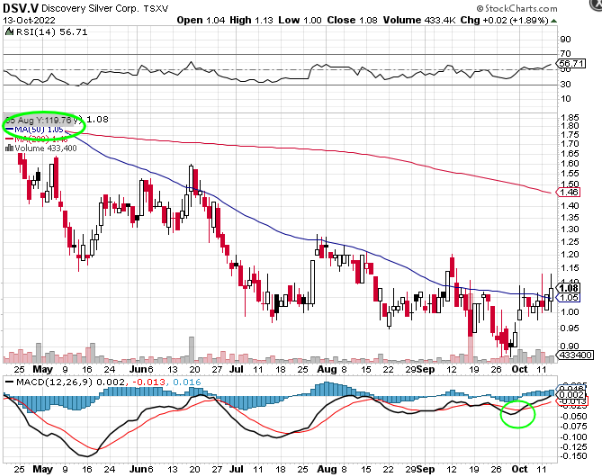The width and height of the screenshot is (602, 475).
Task: Click the 90 level on RSI axis
Action: click(x=566, y=39)
